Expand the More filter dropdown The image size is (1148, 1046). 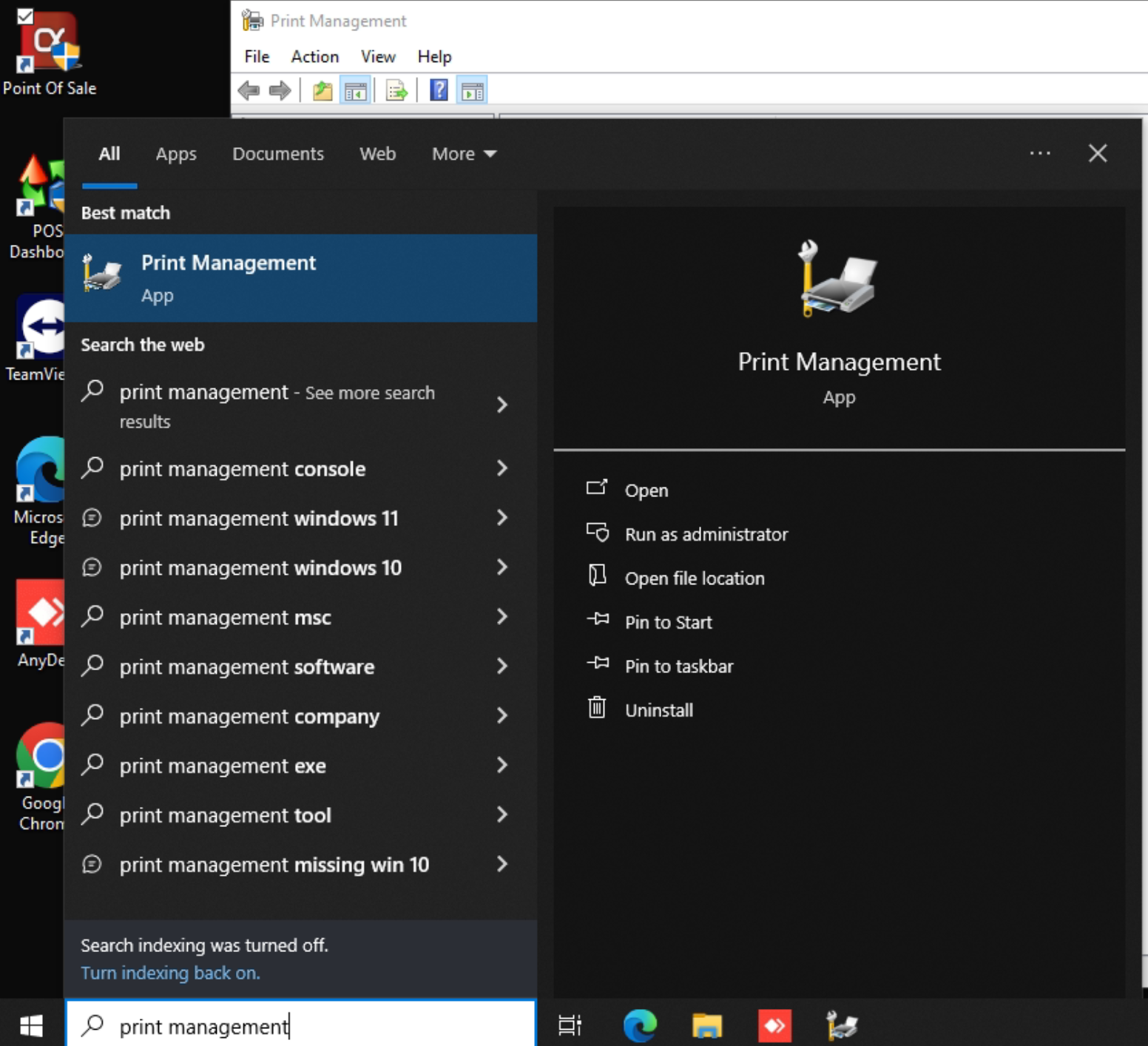464,154
